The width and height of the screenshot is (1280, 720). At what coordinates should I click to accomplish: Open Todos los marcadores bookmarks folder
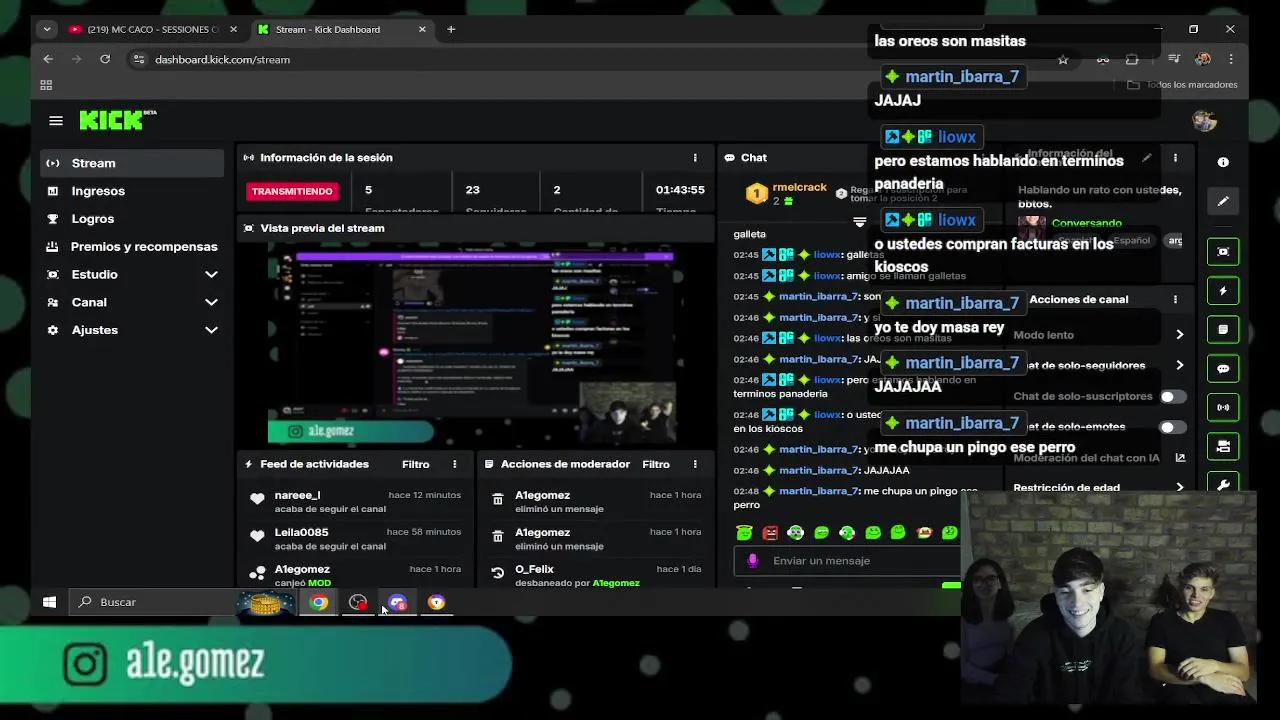point(1182,85)
